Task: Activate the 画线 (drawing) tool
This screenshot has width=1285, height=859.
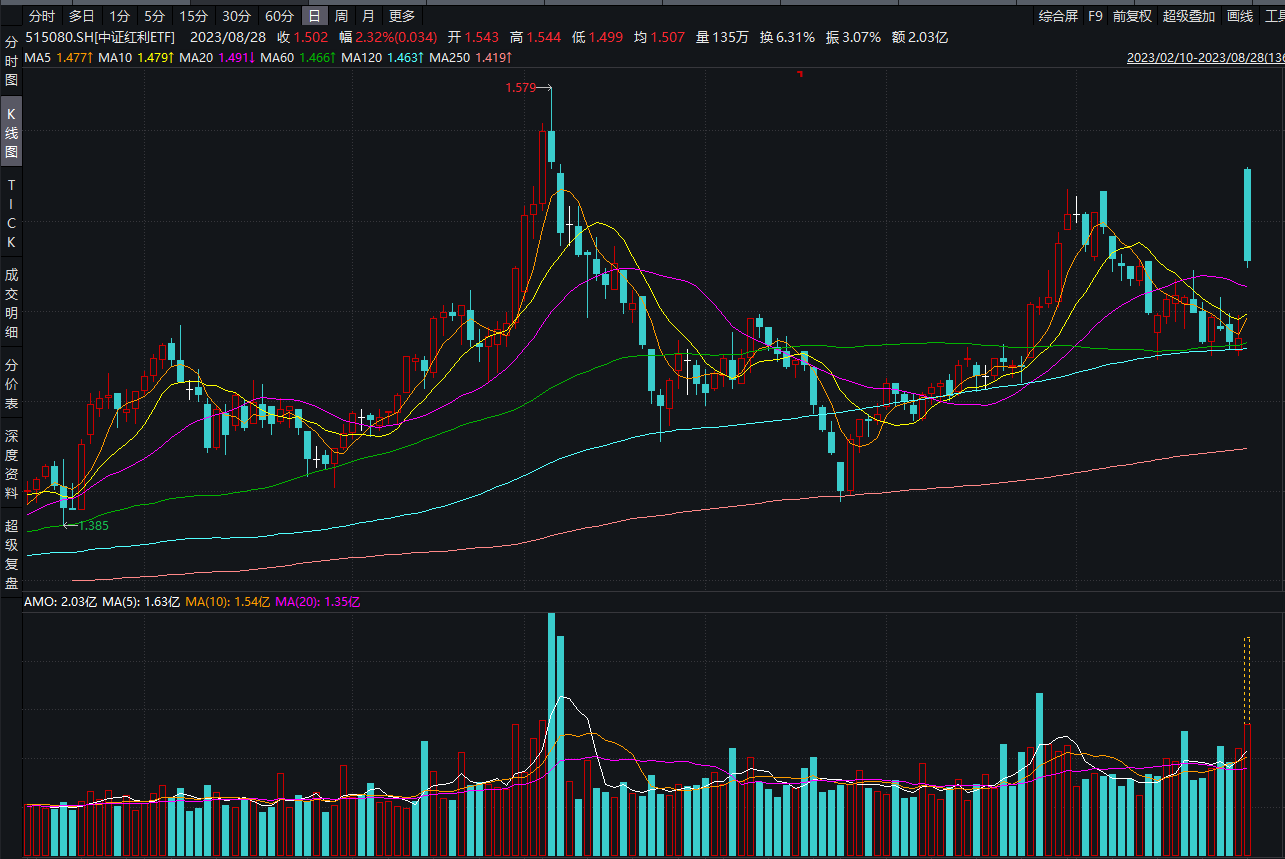Action: coord(1240,16)
